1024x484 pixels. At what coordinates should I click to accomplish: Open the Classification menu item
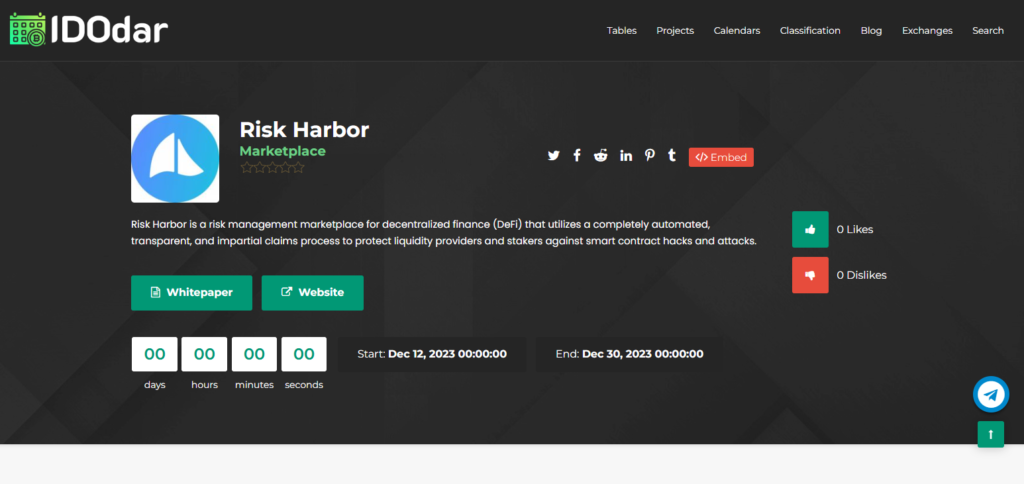810,31
